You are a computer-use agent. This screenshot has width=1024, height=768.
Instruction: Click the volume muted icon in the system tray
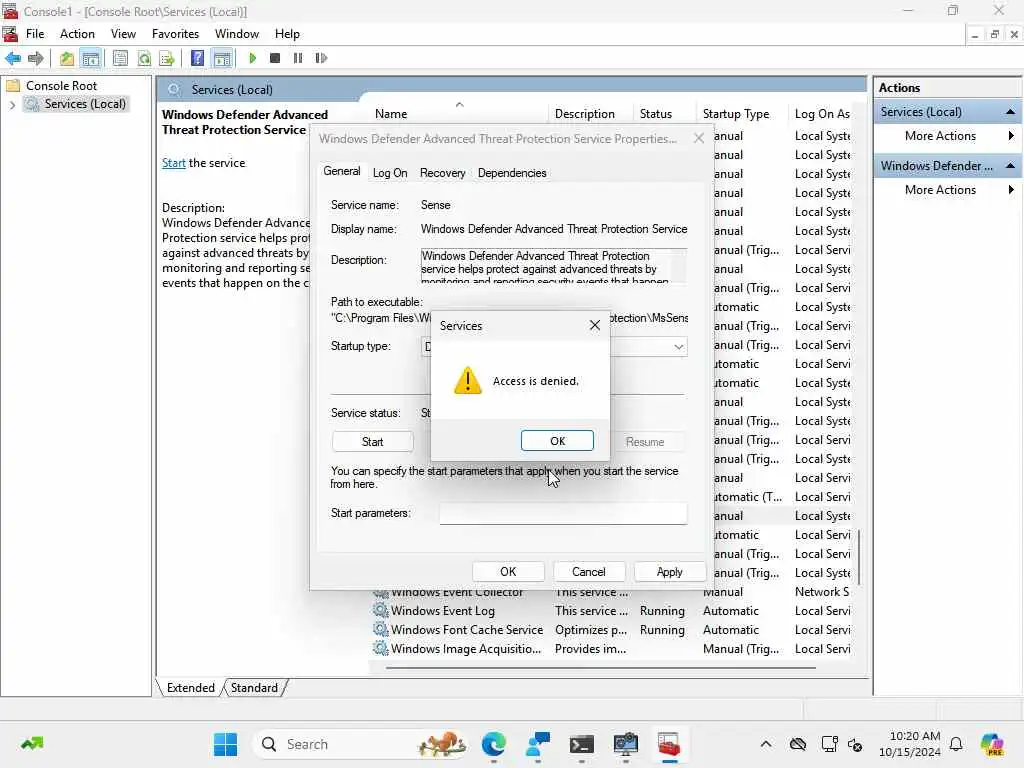coord(855,744)
